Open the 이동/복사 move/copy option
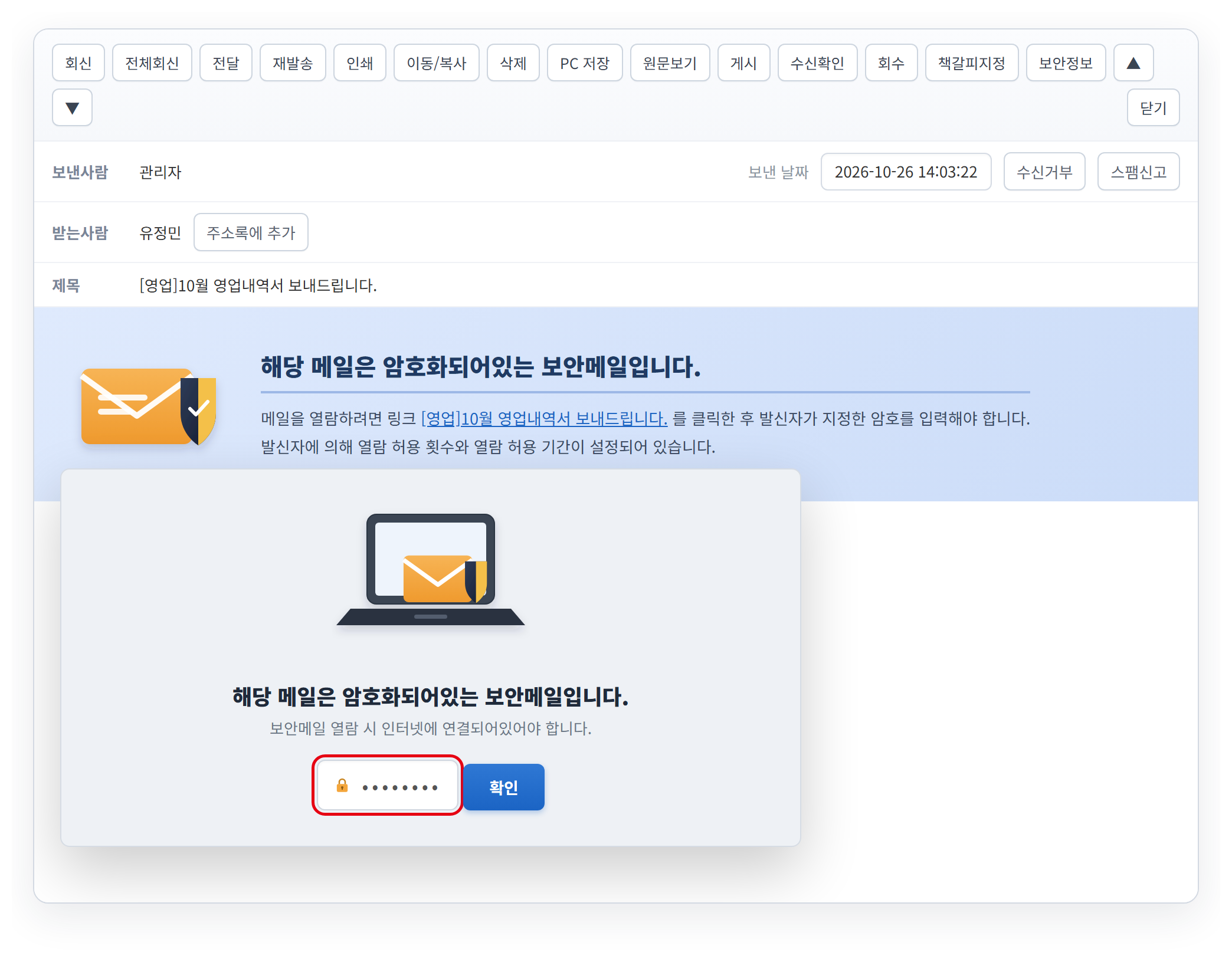The width and height of the screenshot is (1232, 962). (436, 63)
